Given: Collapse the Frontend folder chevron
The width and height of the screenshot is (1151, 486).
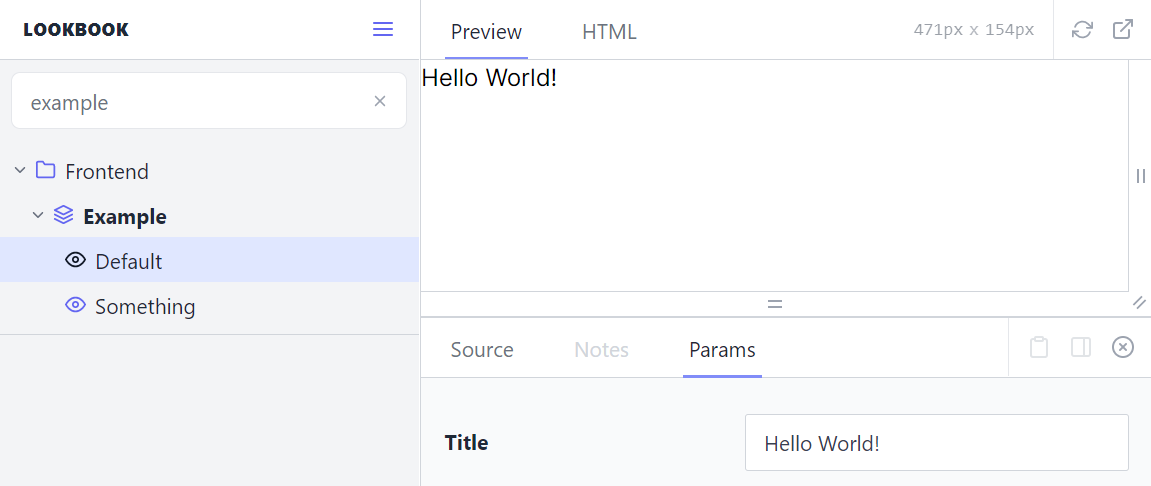Looking at the screenshot, I should click(20, 171).
